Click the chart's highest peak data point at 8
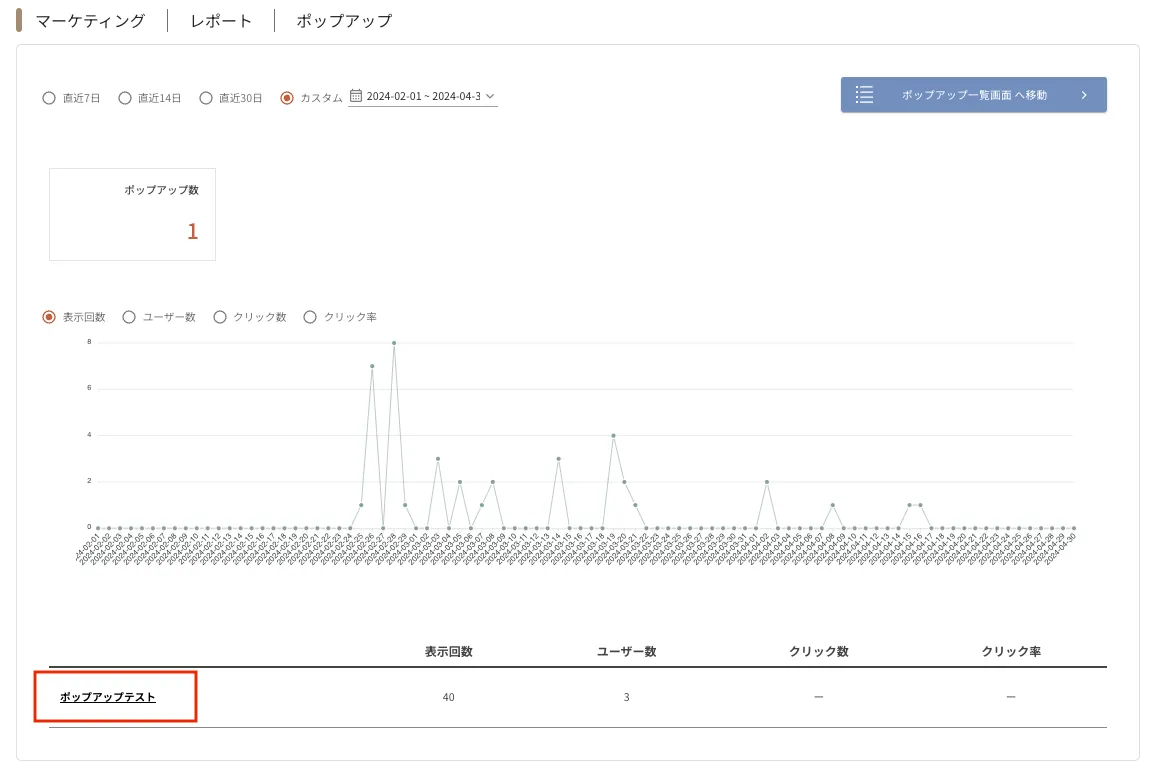The image size is (1153, 781). tap(394, 343)
